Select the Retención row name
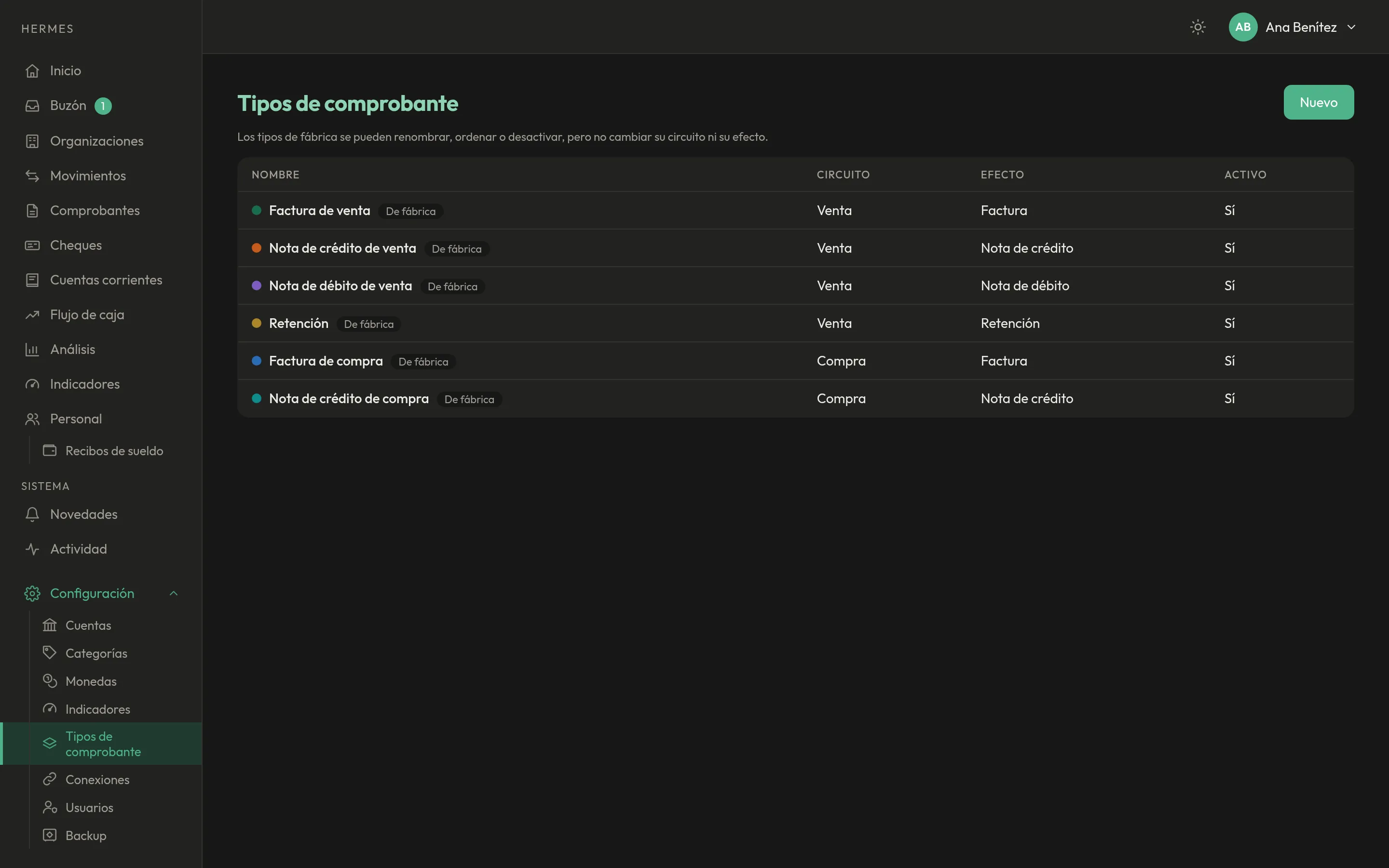This screenshot has width=1389, height=868. 299,323
